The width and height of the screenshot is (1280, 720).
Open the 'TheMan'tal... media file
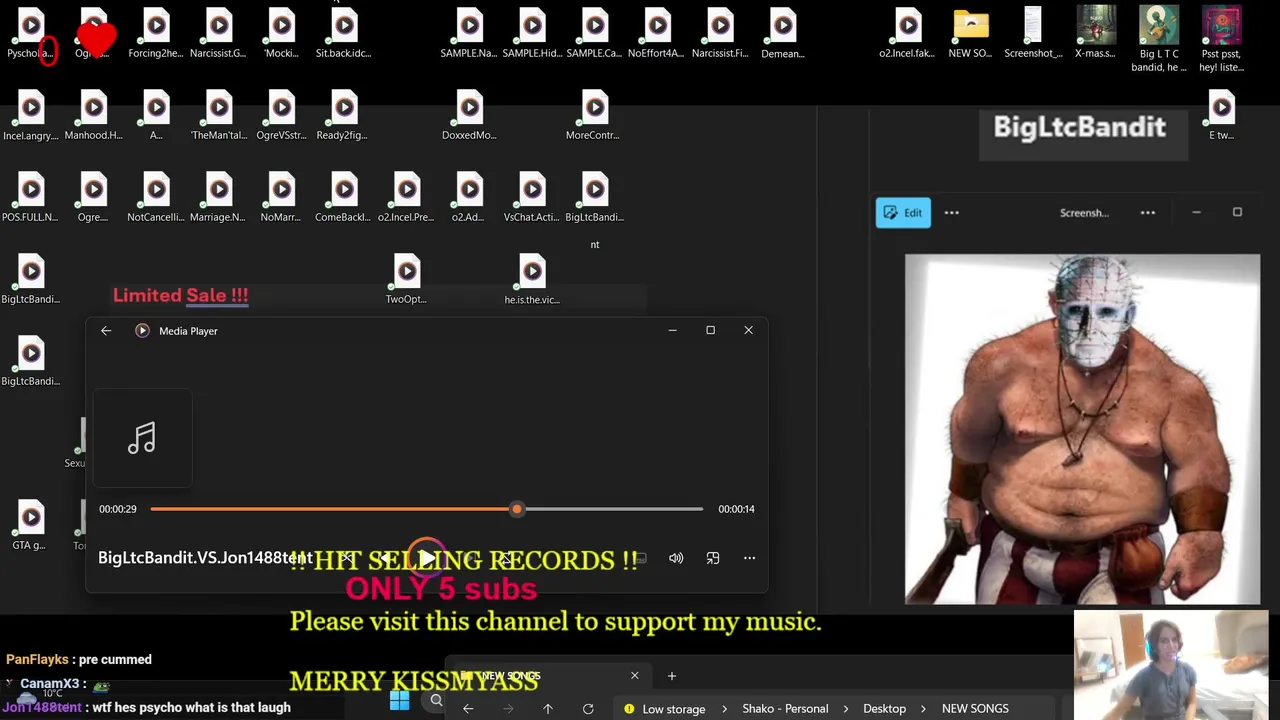click(x=219, y=116)
